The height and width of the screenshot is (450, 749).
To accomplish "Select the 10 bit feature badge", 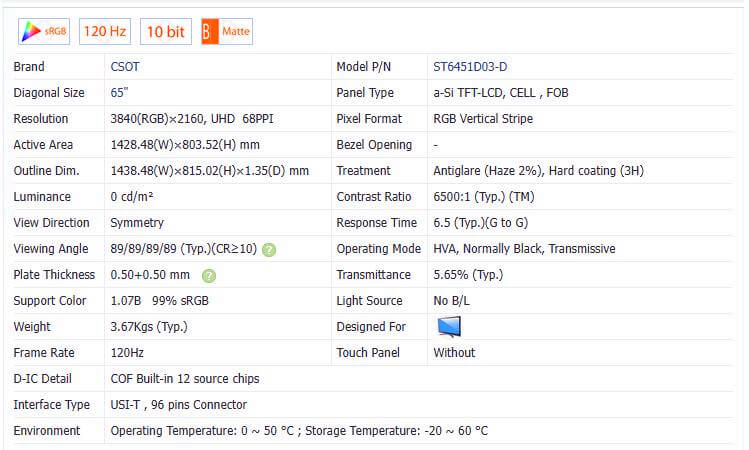I will click(x=165, y=31).
